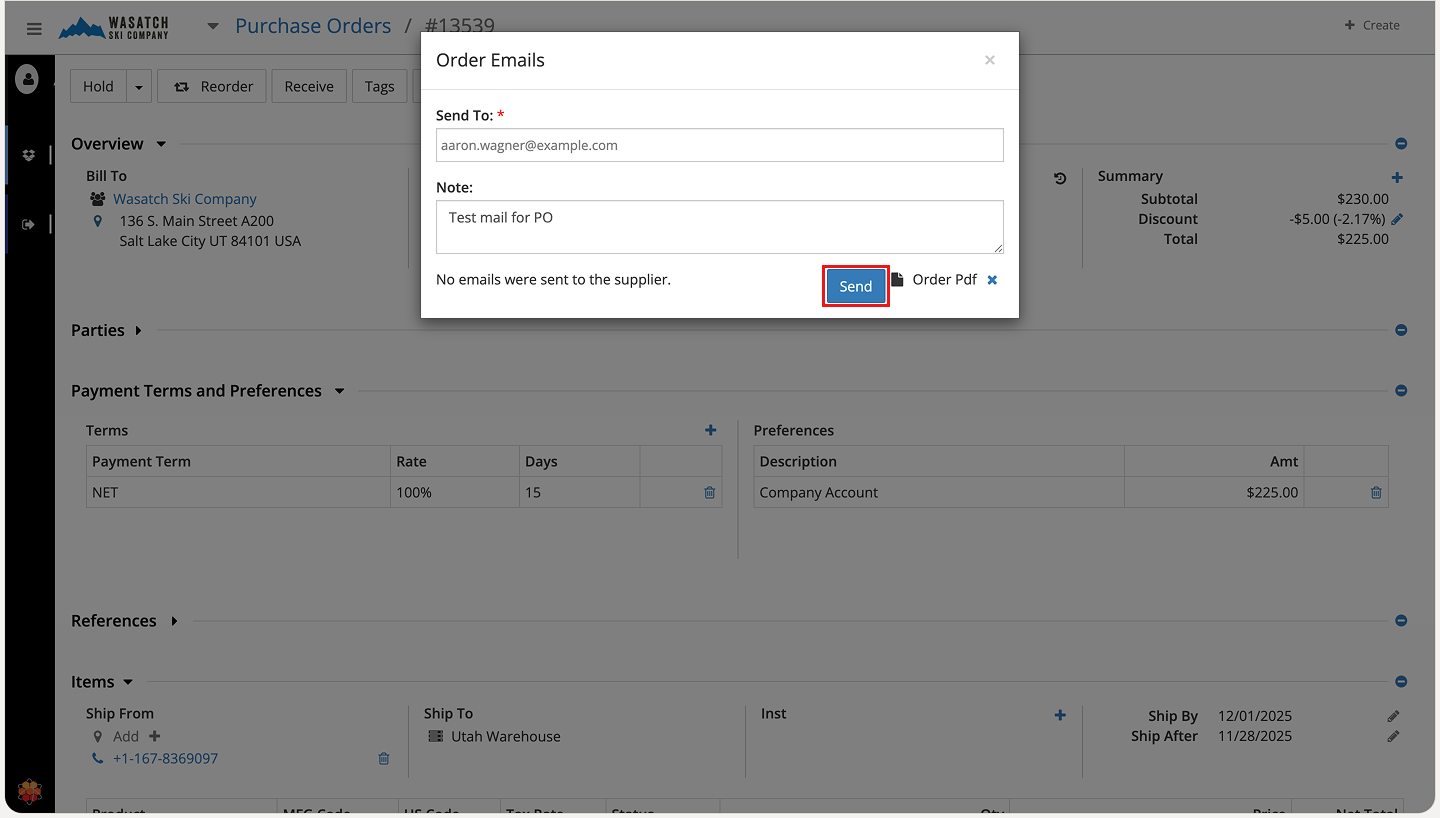Click the Dropbox icon in sidebar

[x=28, y=155]
